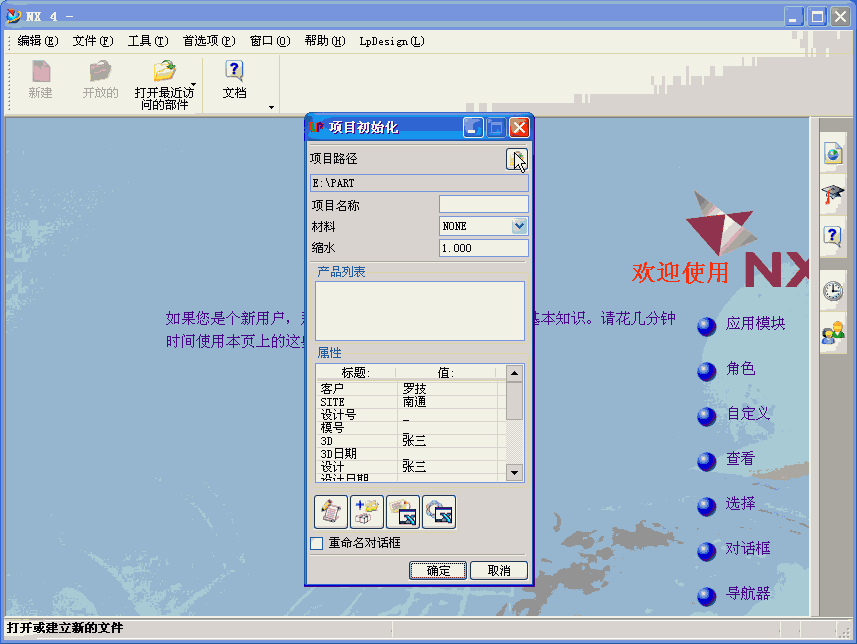Open the 对话框 link
This screenshot has height=644, width=857.
[748, 548]
